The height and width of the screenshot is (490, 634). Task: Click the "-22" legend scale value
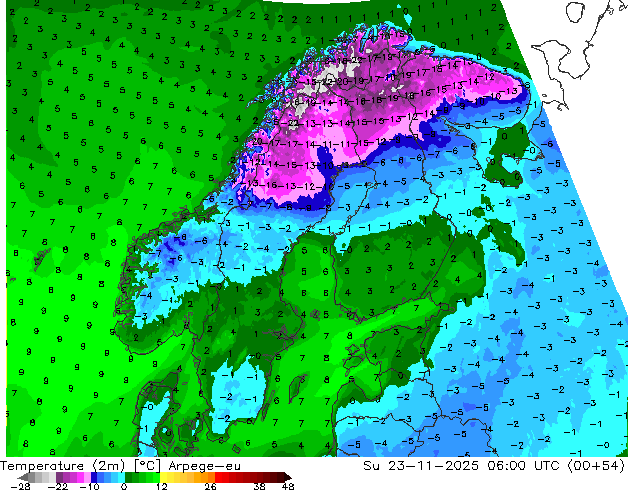pyautogui.click(x=57, y=486)
